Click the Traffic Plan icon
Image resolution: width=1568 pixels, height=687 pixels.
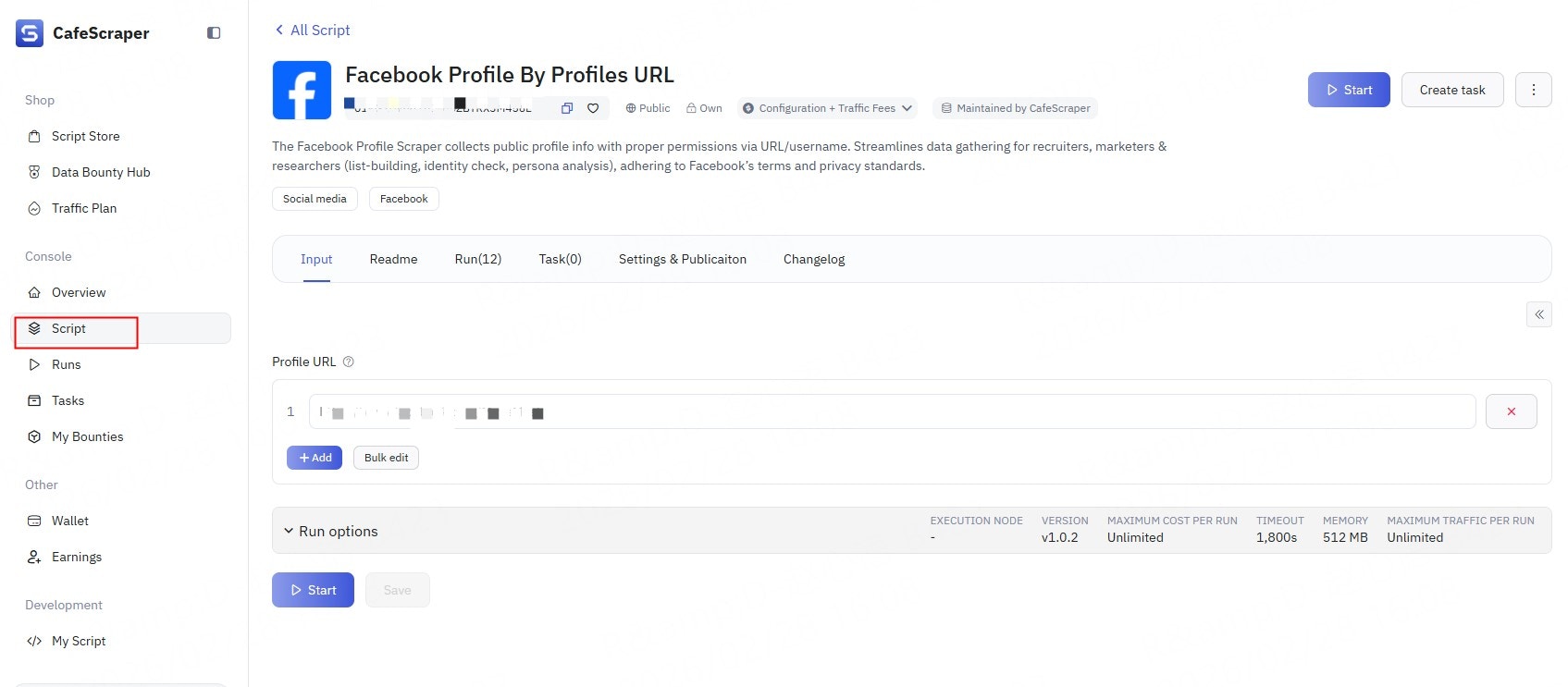pyautogui.click(x=34, y=208)
